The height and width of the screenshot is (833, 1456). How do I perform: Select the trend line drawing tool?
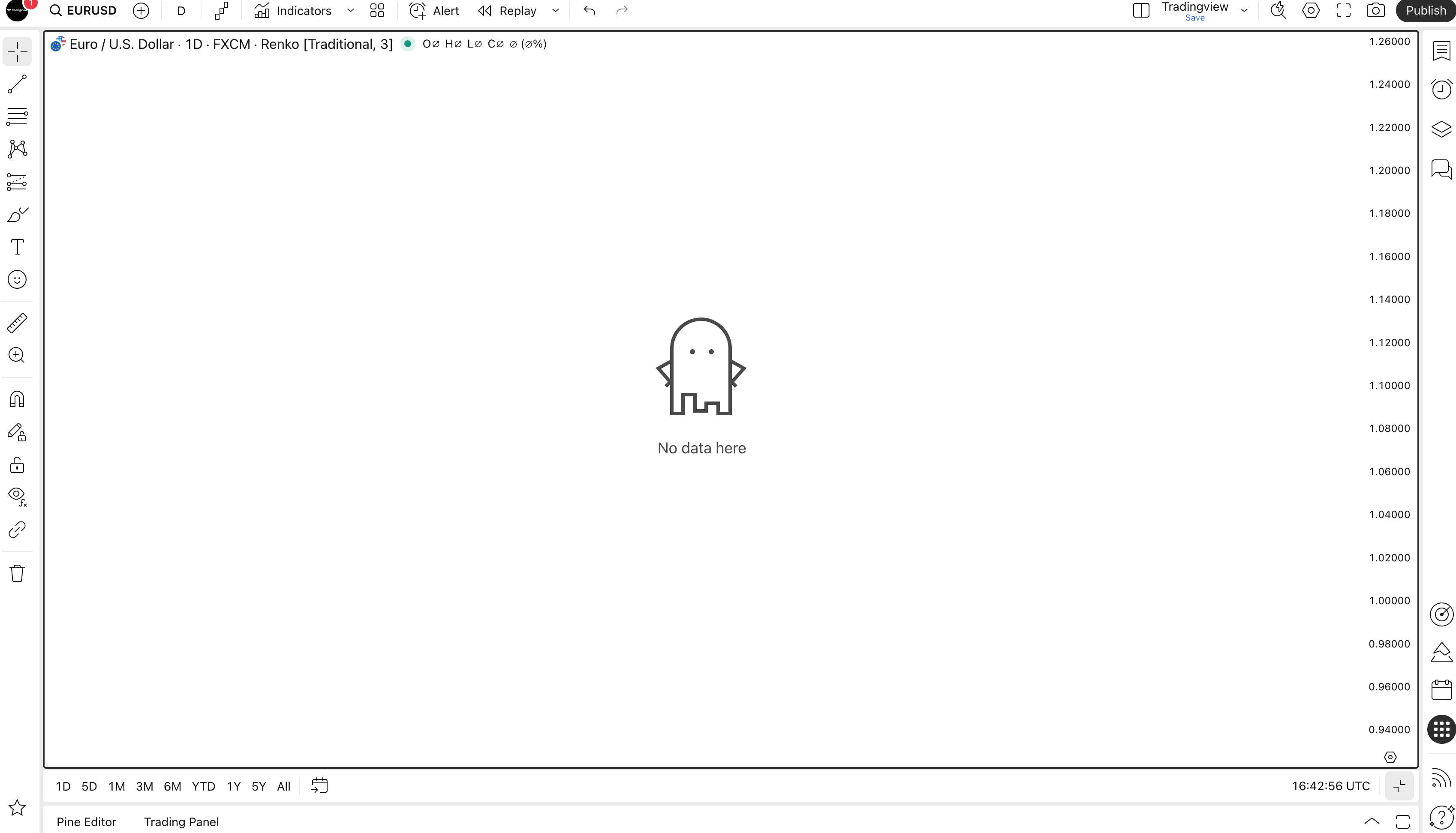(17, 84)
